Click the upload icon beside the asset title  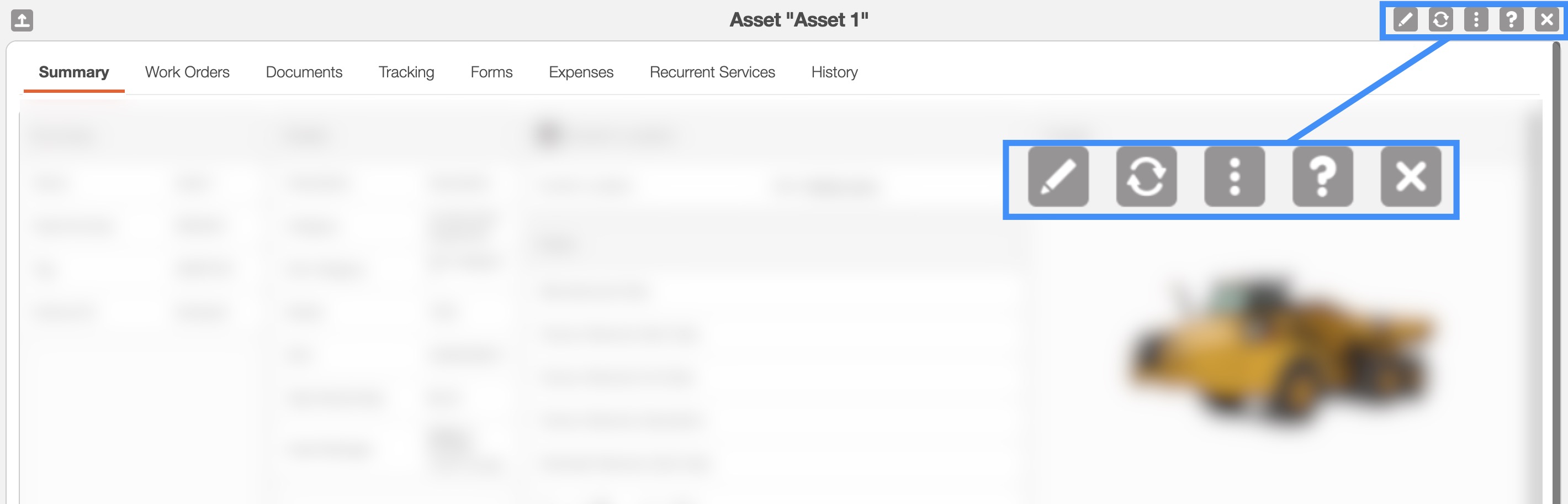22,20
